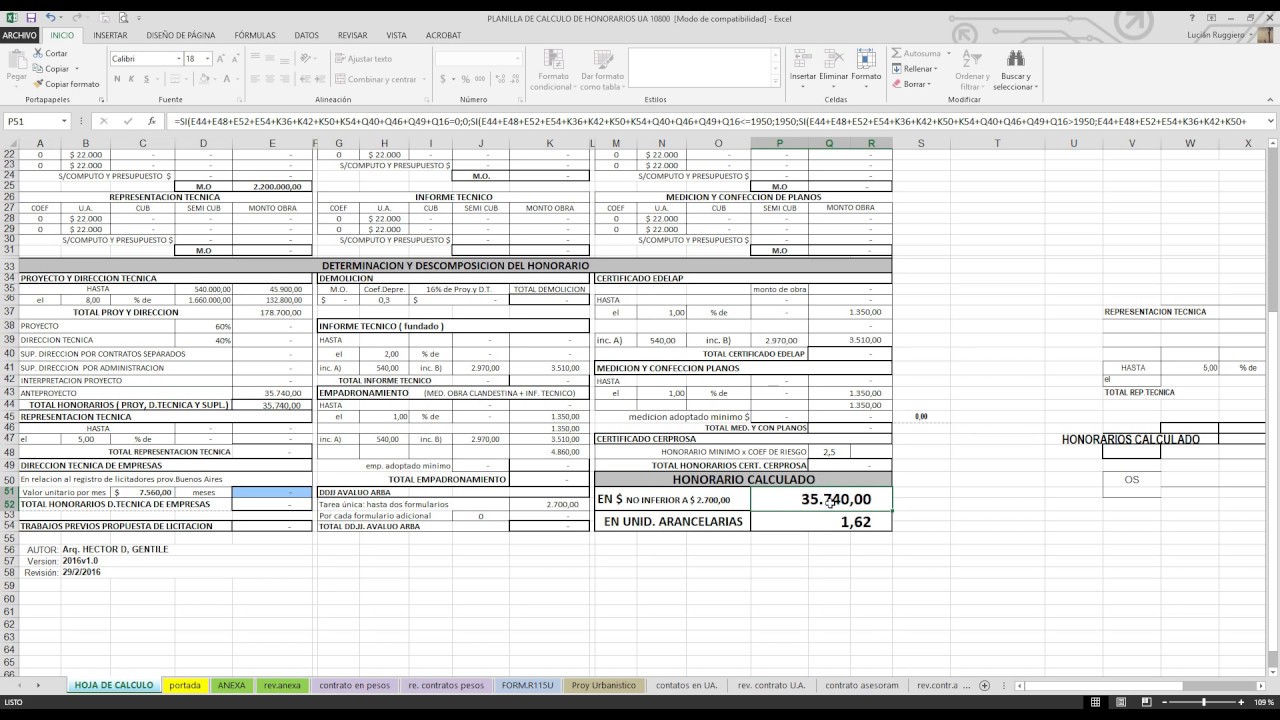The image size is (1280, 720).
Task: Expand the number format combo box
Action: [x=516, y=59]
